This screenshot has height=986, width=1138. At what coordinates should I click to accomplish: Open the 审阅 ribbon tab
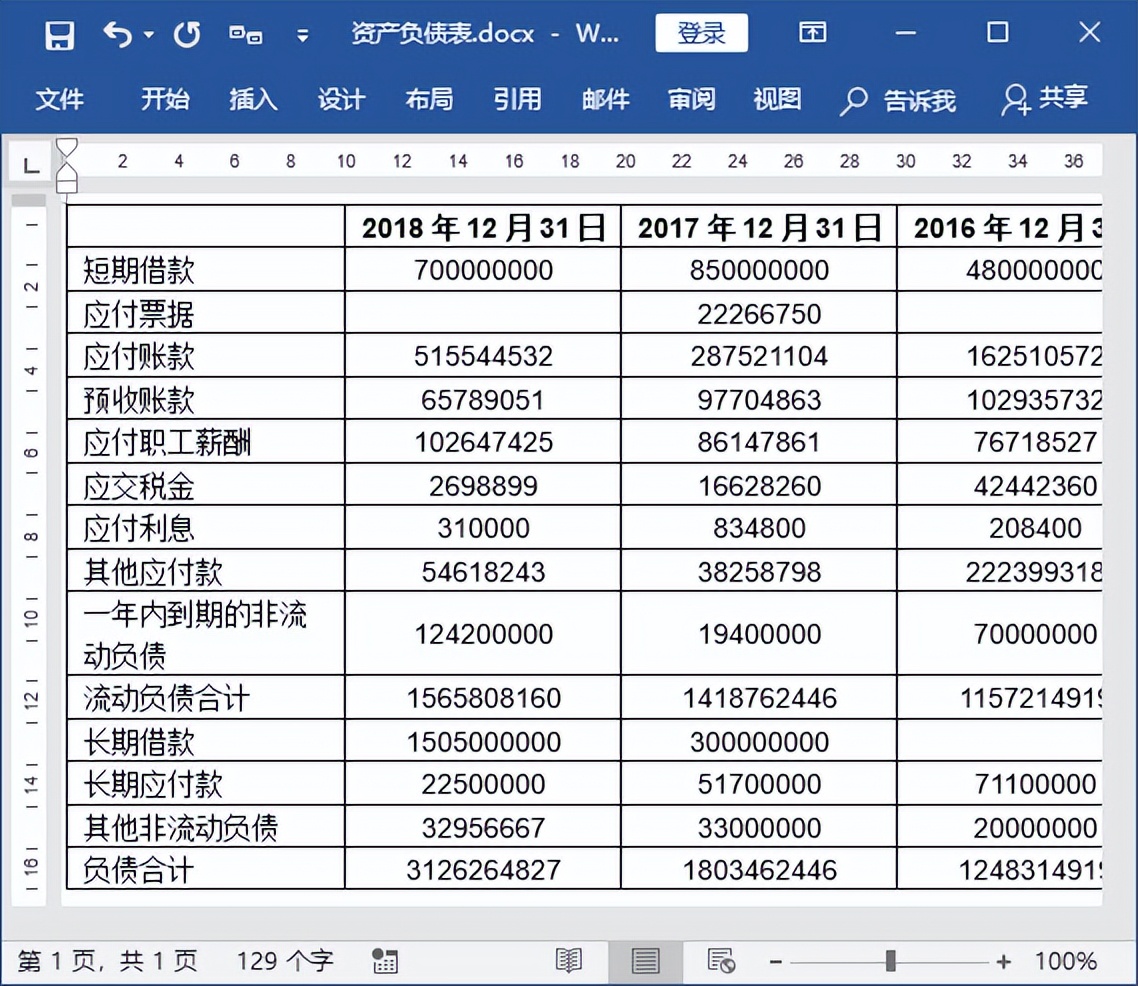click(x=690, y=99)
